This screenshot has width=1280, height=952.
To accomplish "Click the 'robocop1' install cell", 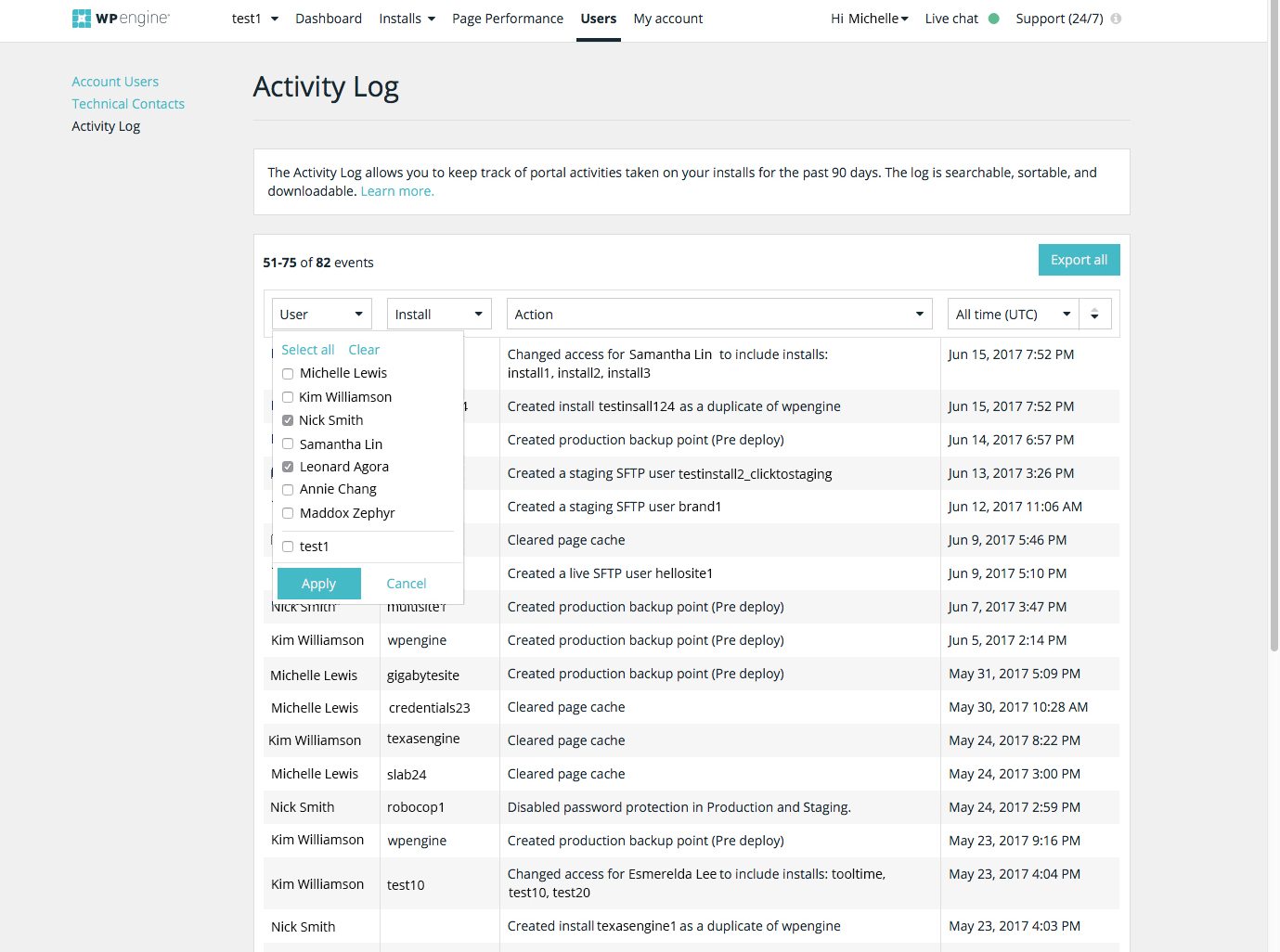I will (416, 807).
